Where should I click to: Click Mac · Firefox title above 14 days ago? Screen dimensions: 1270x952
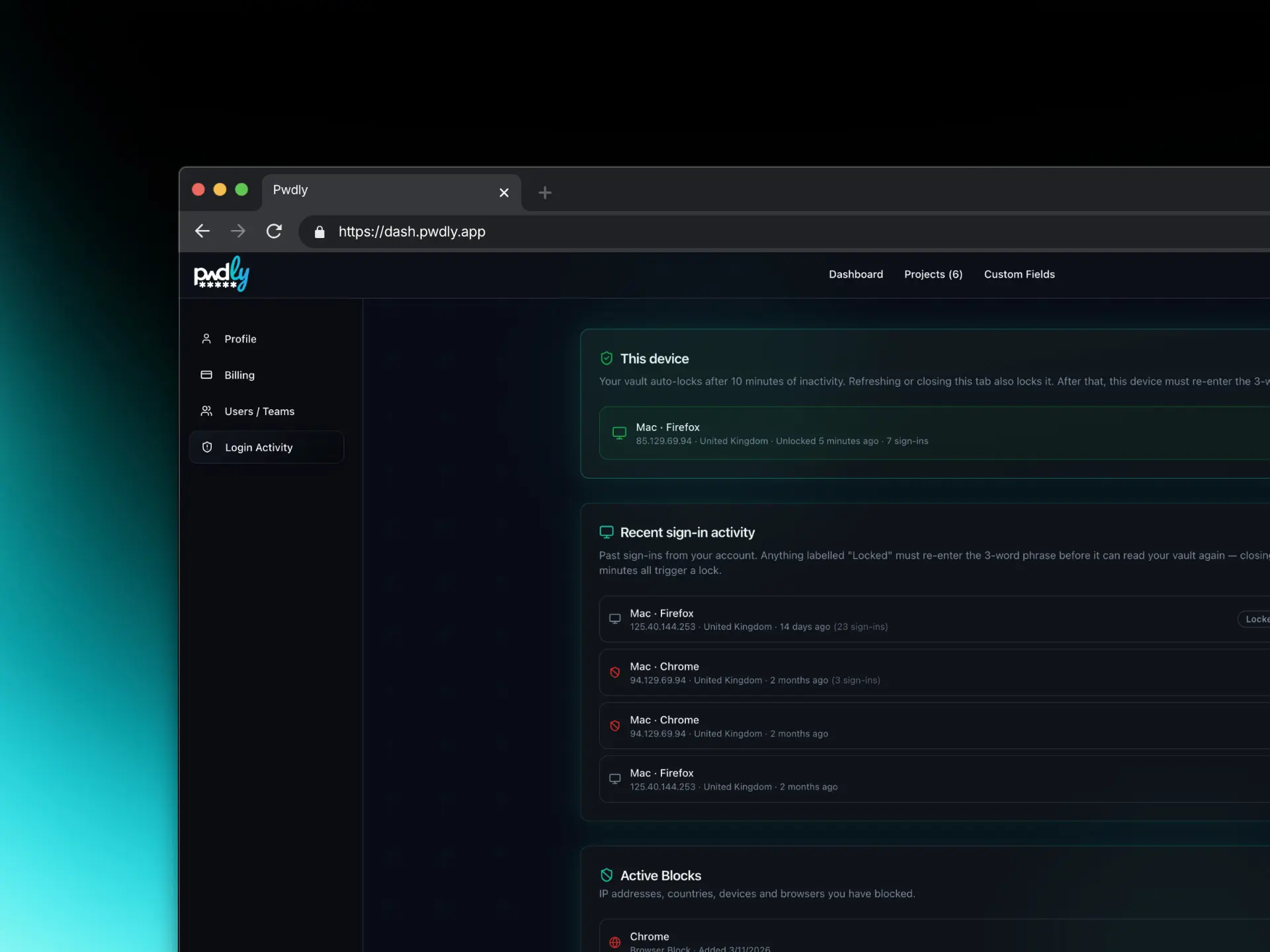coord(661,614)
